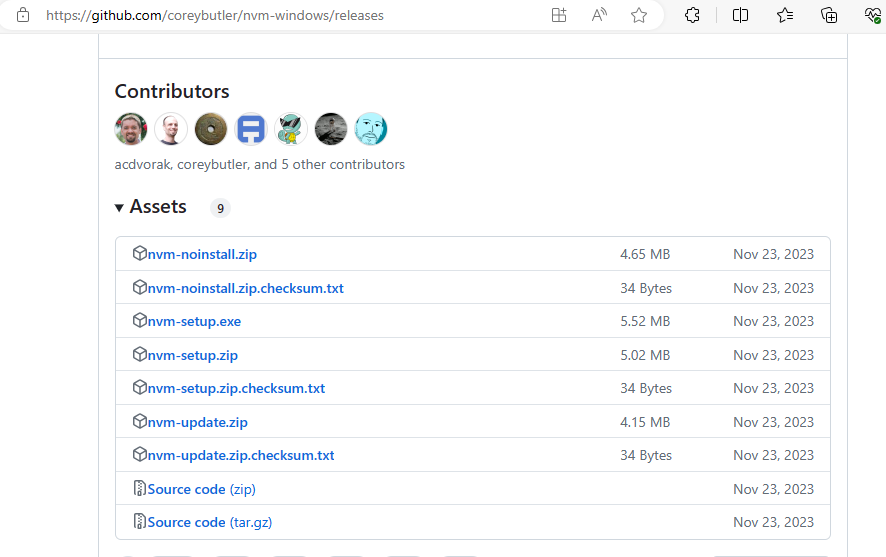
Task: Download nvm-update.zip
Action: (197, 423)
